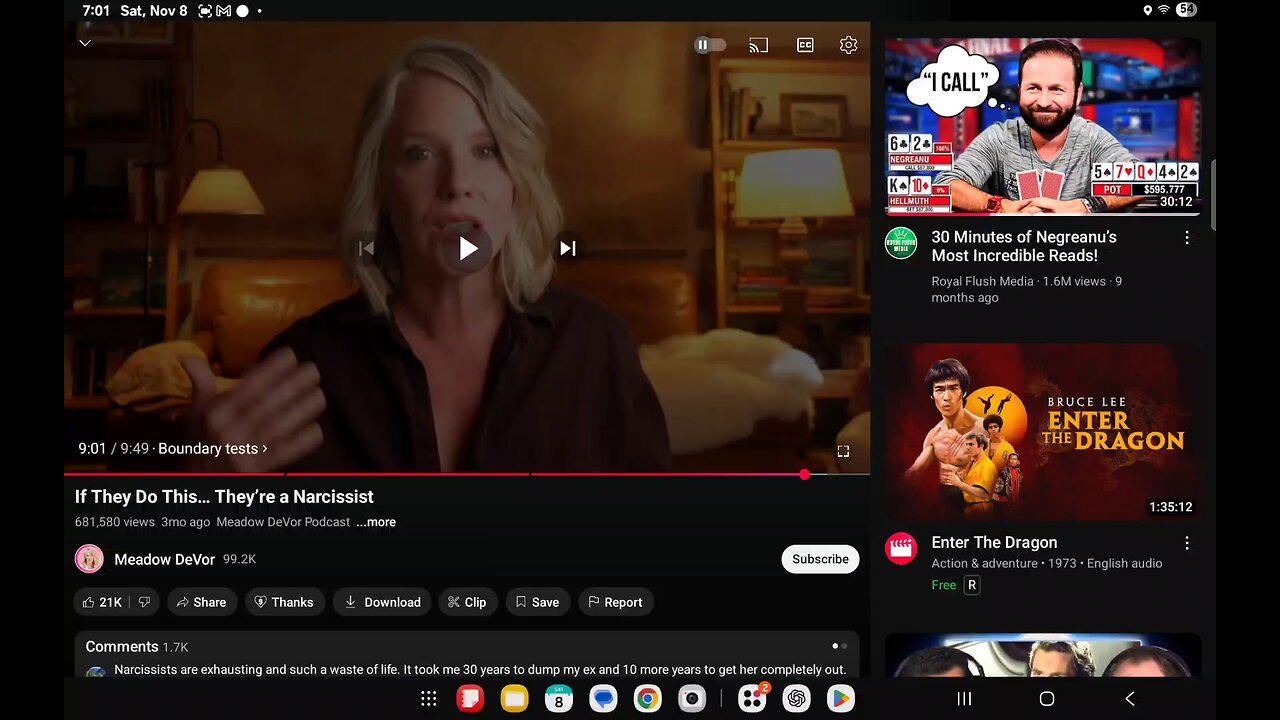Open the app folder with notification badge

(x=752, y=699)
